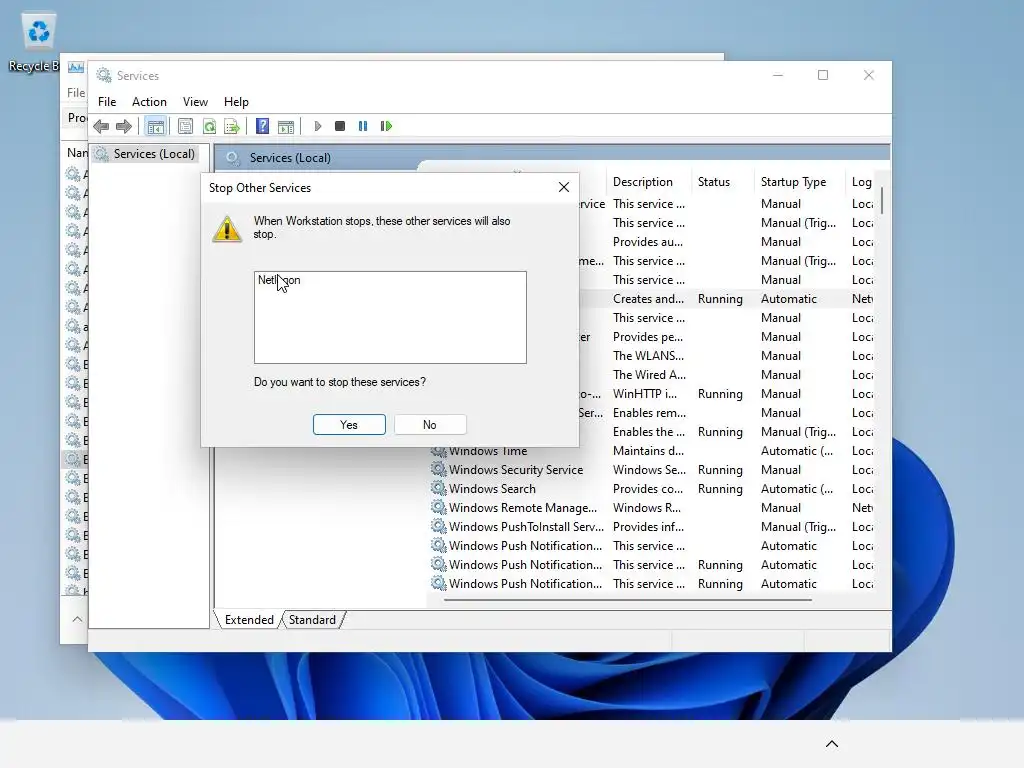Open the Help menu
Screen dimensions: 1024x768
pos(236,102)
